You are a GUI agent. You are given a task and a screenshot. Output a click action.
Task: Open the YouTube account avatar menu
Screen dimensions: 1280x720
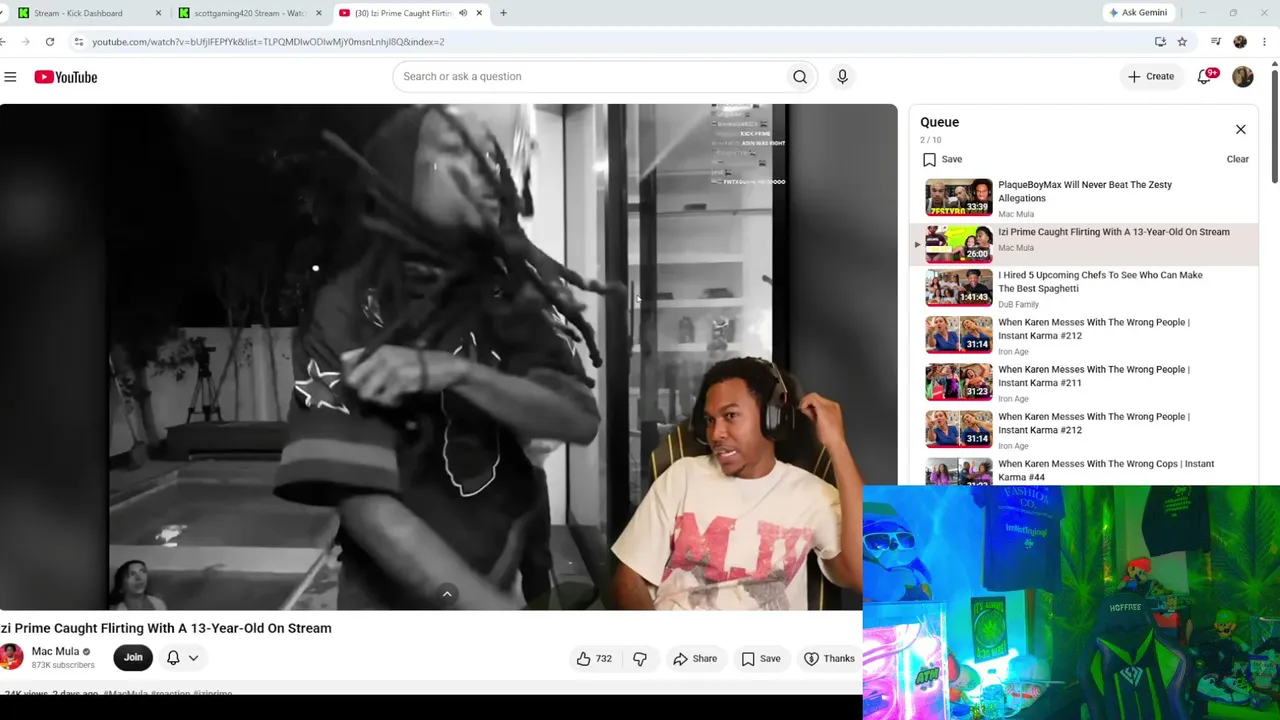click(1243, 77)
